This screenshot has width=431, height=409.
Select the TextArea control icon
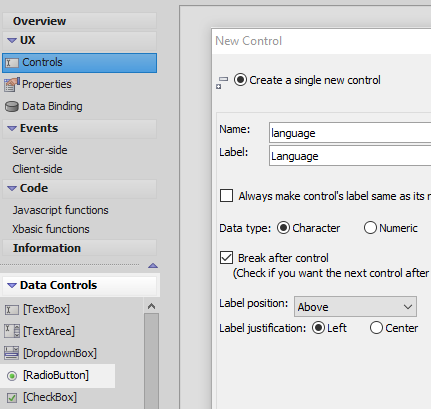pyautogui.click(x=12, y=331)
